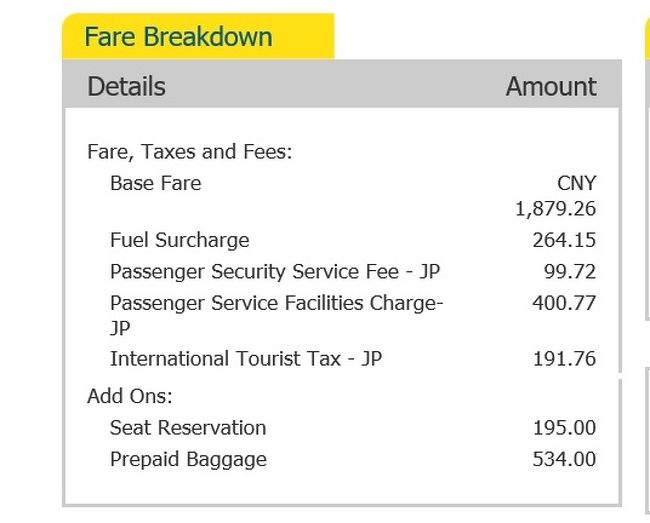Select the 400.77 facilities charge amount
This screenshot has height=523, width=650.
coord(564,303)
